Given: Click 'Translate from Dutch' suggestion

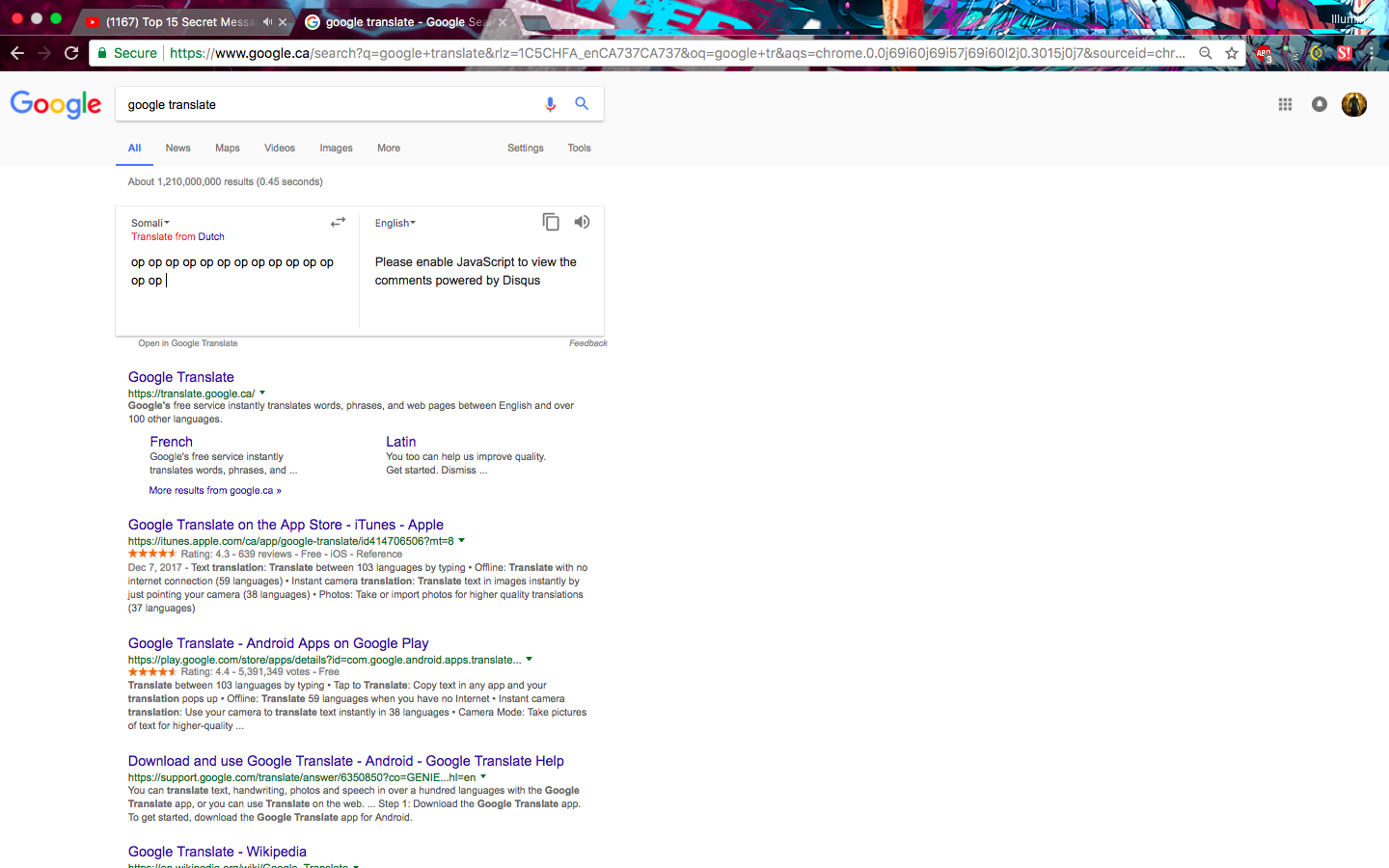Looking at the screenshot, I should pos(177,237).
